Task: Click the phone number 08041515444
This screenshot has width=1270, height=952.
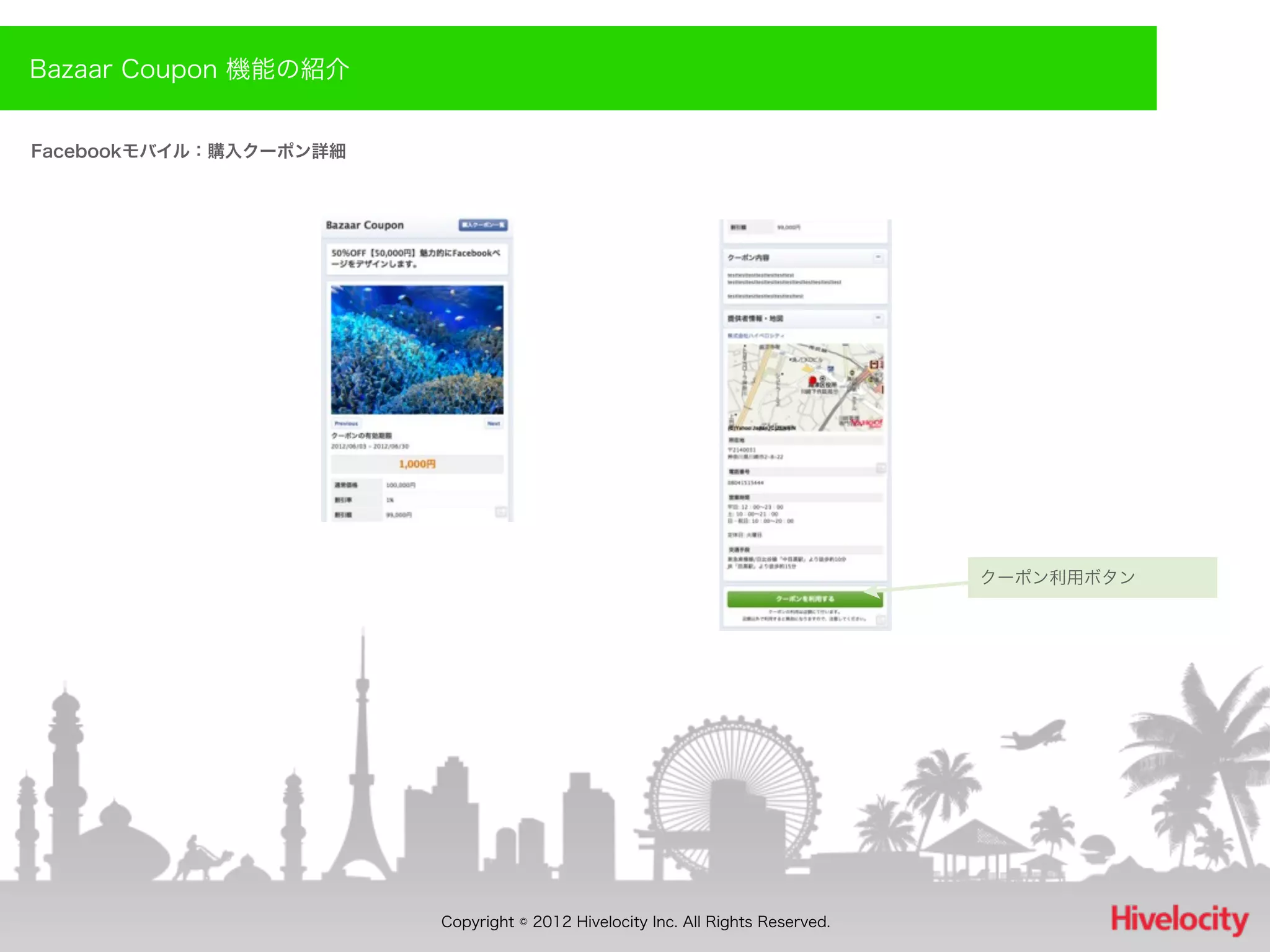Action: [745, 483]
